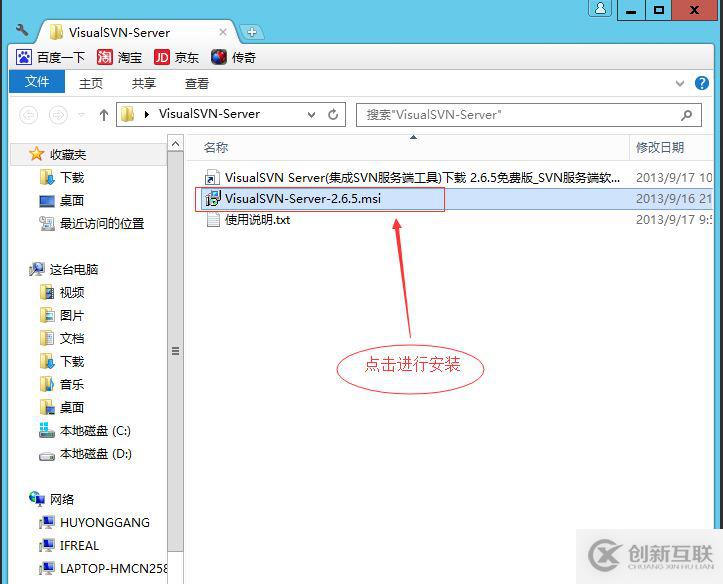Open the address bar history dropdown
The image size is (723, 584).
[312, 114]
